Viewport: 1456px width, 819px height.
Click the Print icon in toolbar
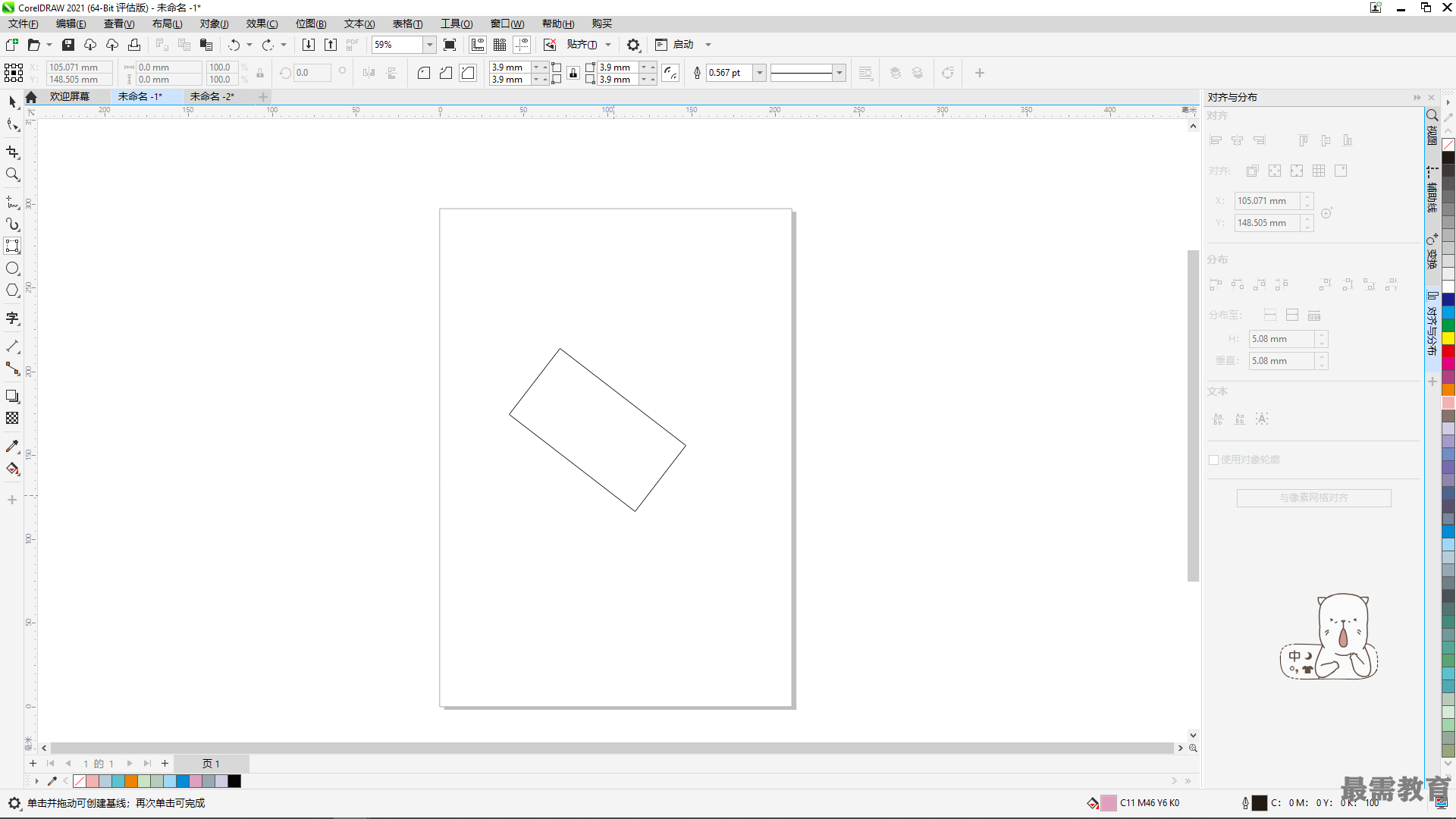tap(134, 45)
